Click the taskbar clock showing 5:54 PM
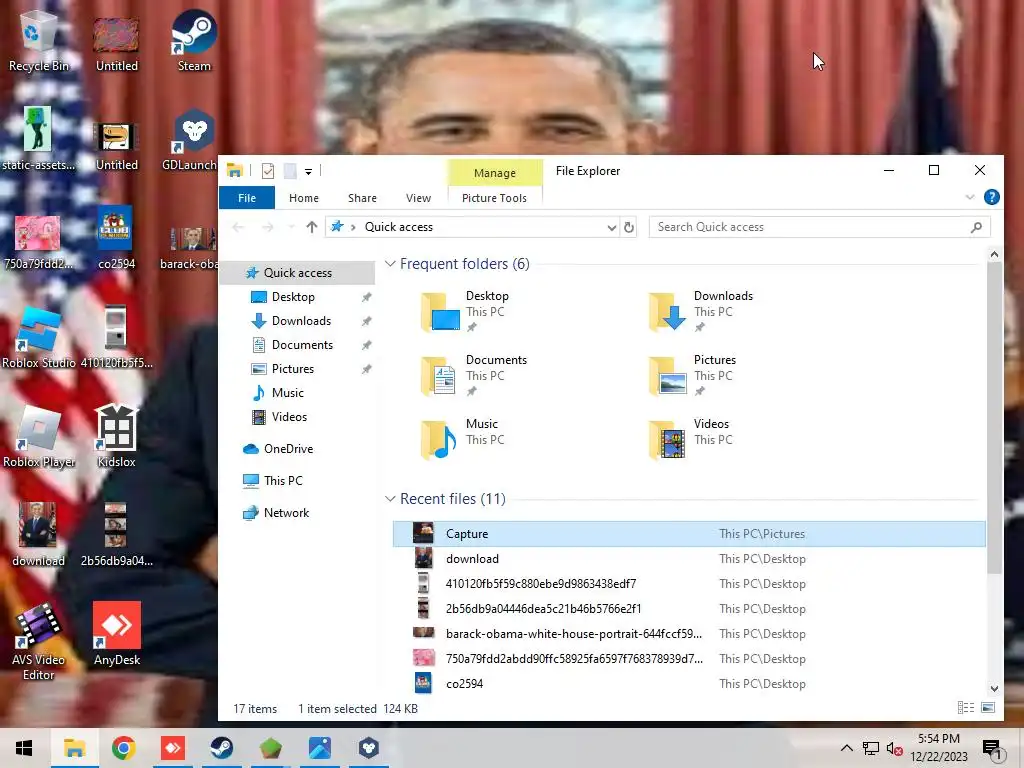1024x768 pixels. click(939, 748)
